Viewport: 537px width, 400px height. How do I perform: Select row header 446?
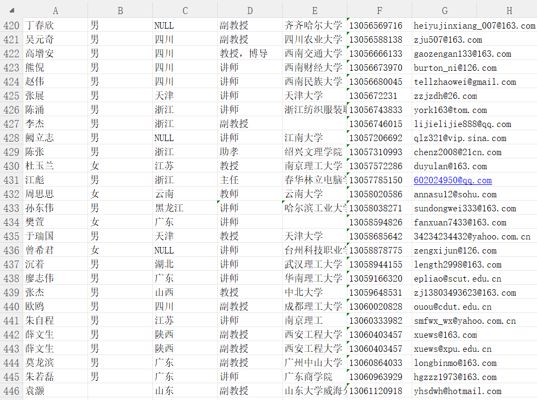[x=11, y=391]
